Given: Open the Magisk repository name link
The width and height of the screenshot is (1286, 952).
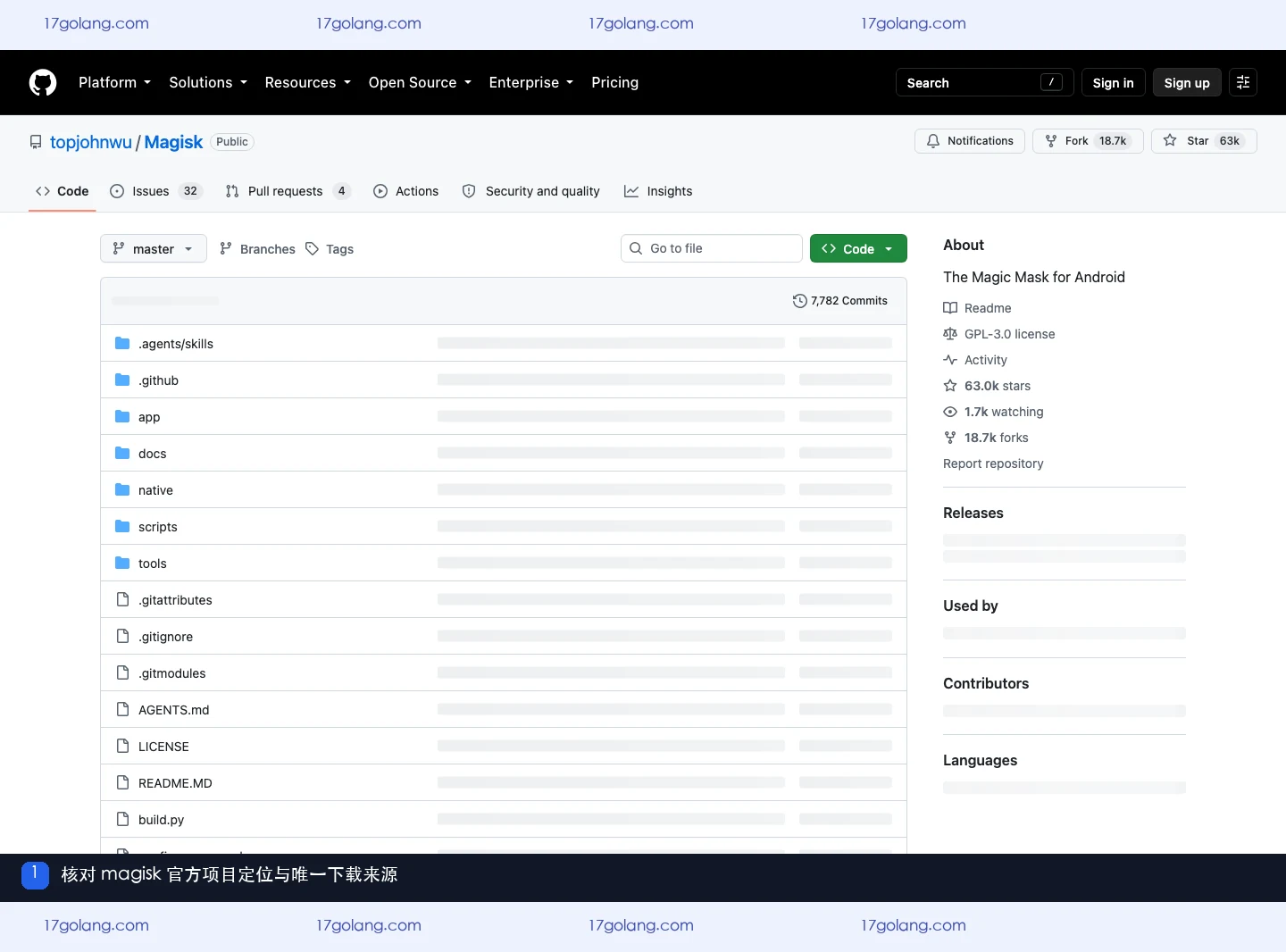Looking at the screenshot, I should tap(173, 142).
